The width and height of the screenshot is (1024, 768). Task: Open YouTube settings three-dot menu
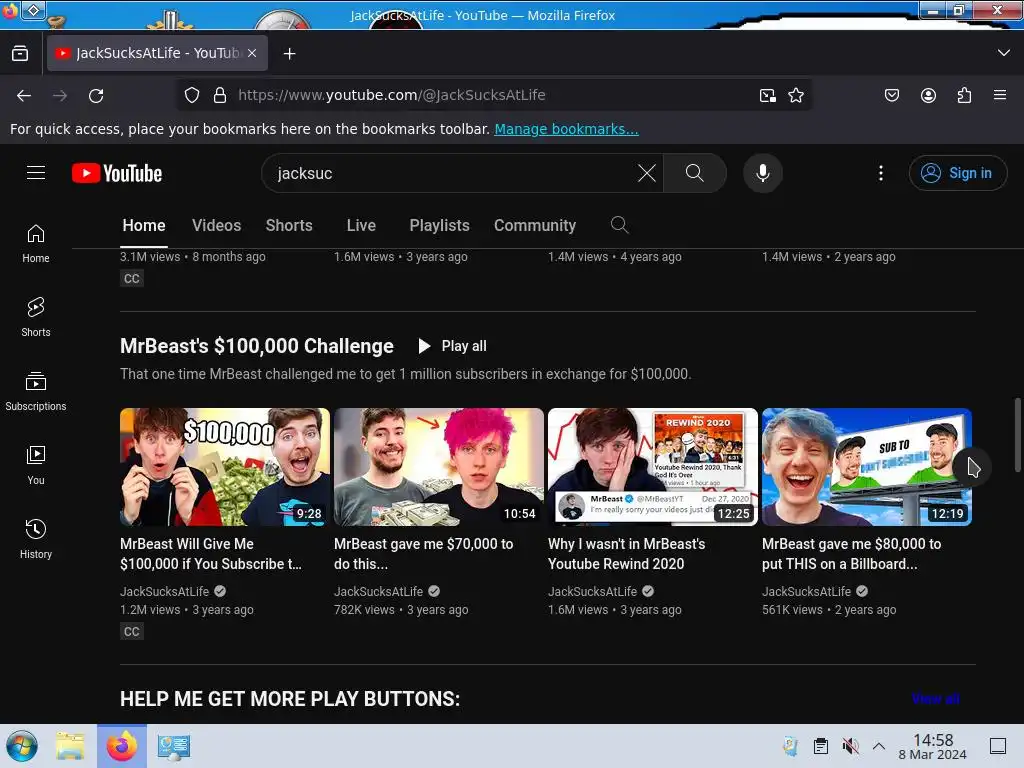881,173
